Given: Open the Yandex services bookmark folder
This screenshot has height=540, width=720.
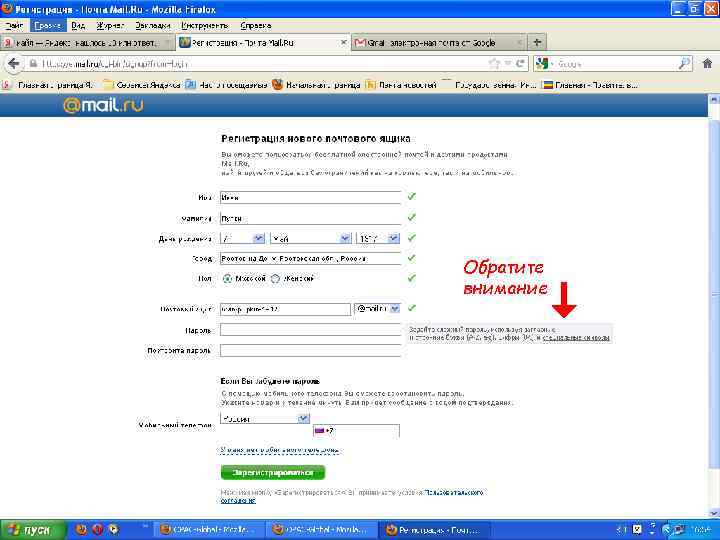Looking at the screenshot, I should pos(142,85).
